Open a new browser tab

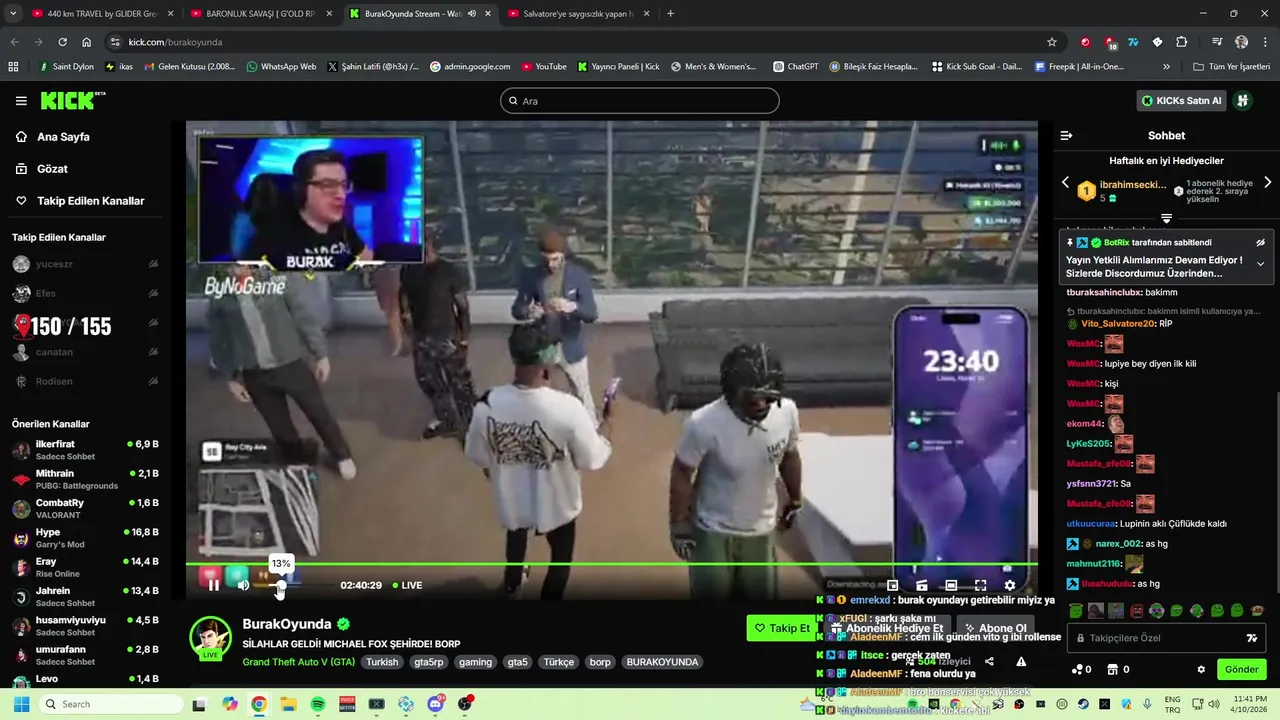(x=670, y=14)
